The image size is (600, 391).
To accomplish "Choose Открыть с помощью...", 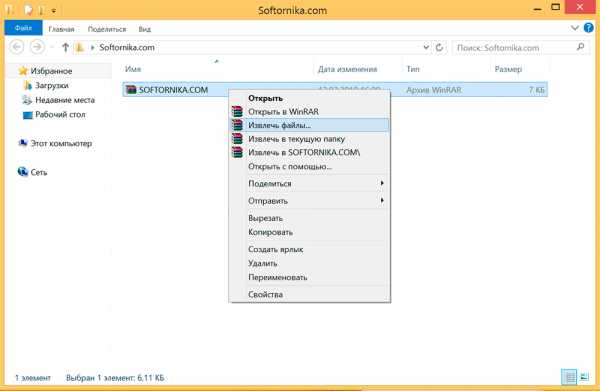I will click(x=309, y=166).
